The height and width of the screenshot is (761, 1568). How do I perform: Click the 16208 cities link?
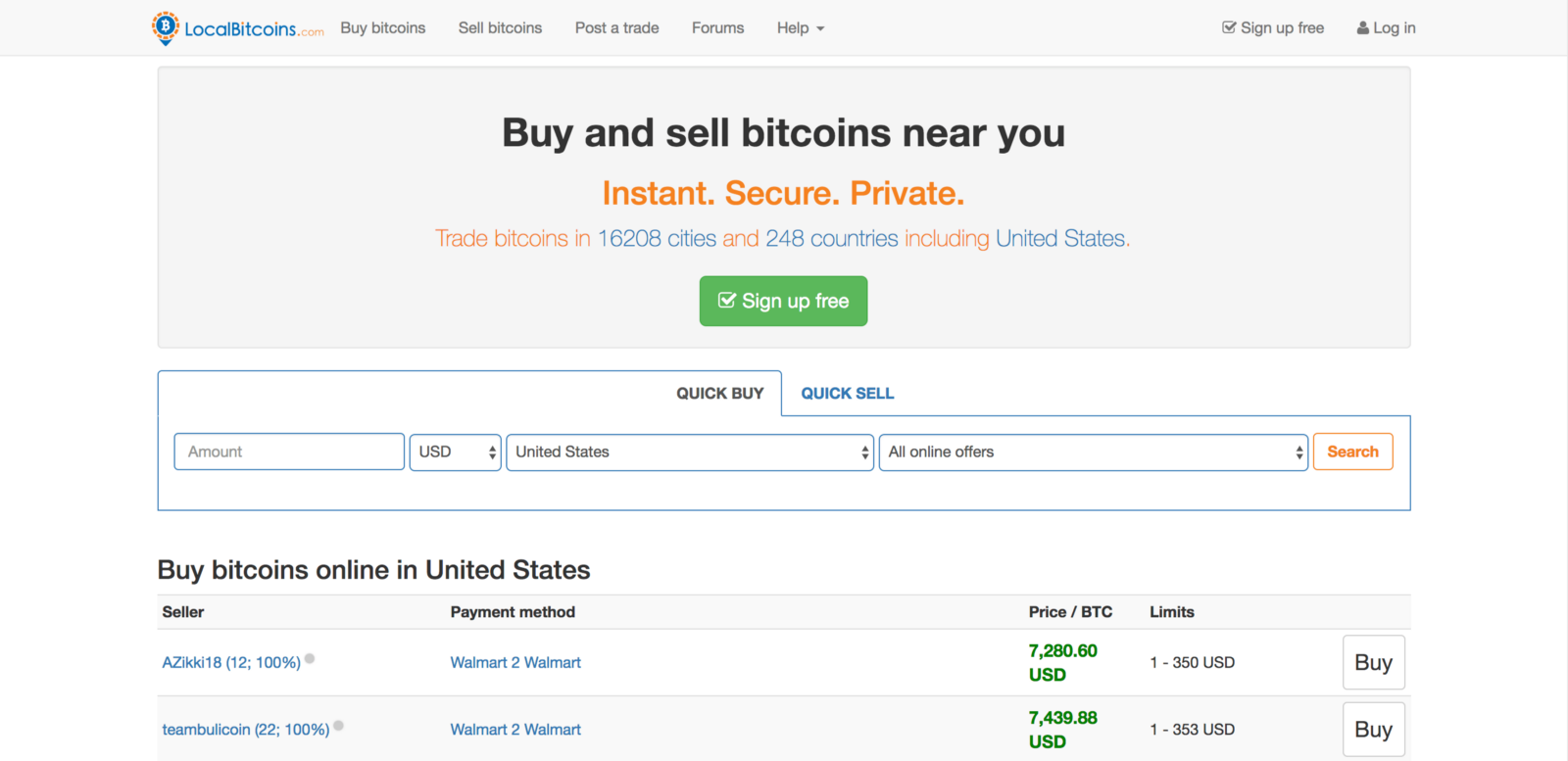657,238
